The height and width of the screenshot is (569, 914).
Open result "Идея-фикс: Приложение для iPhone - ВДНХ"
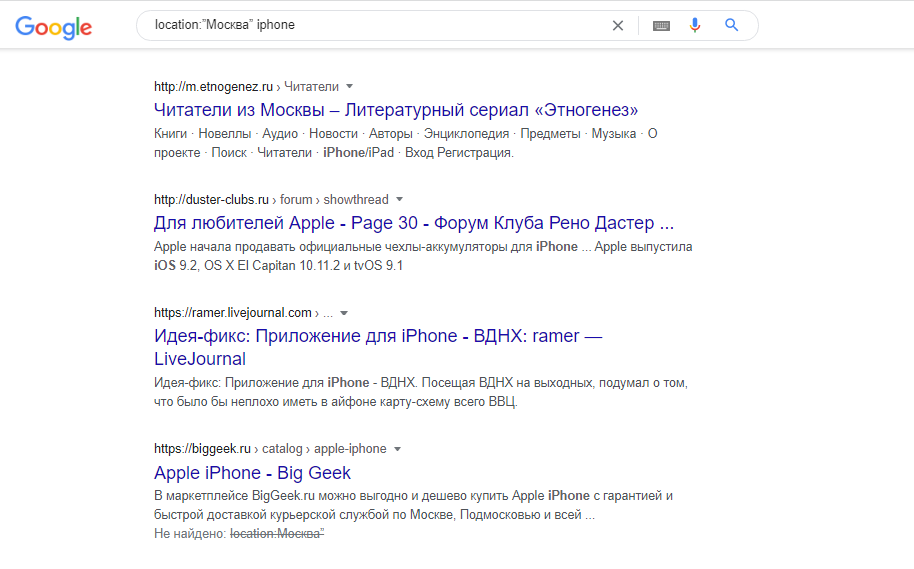pos(378,347)
